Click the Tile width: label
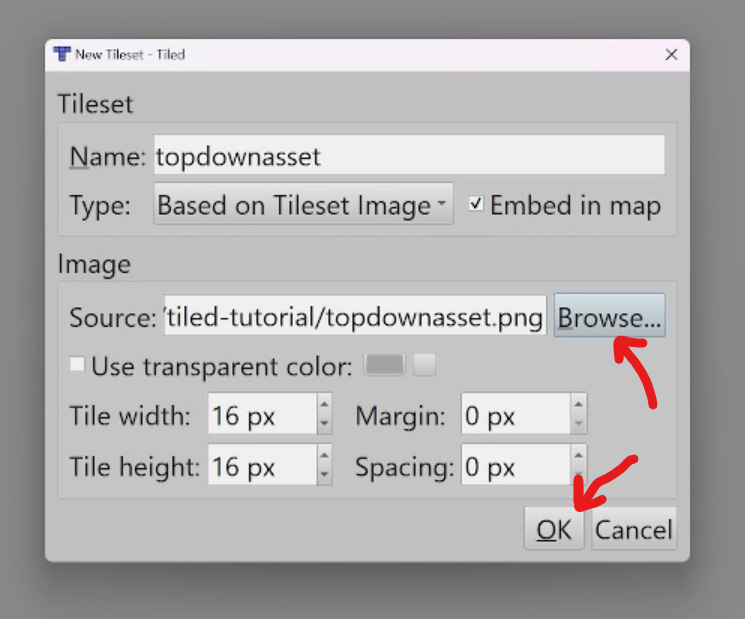 coord(130,416)
